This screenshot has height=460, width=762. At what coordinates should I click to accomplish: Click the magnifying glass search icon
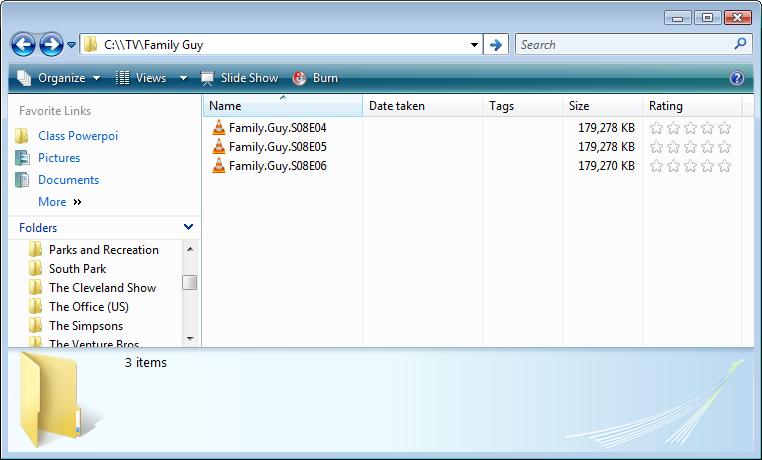point(740,44)
